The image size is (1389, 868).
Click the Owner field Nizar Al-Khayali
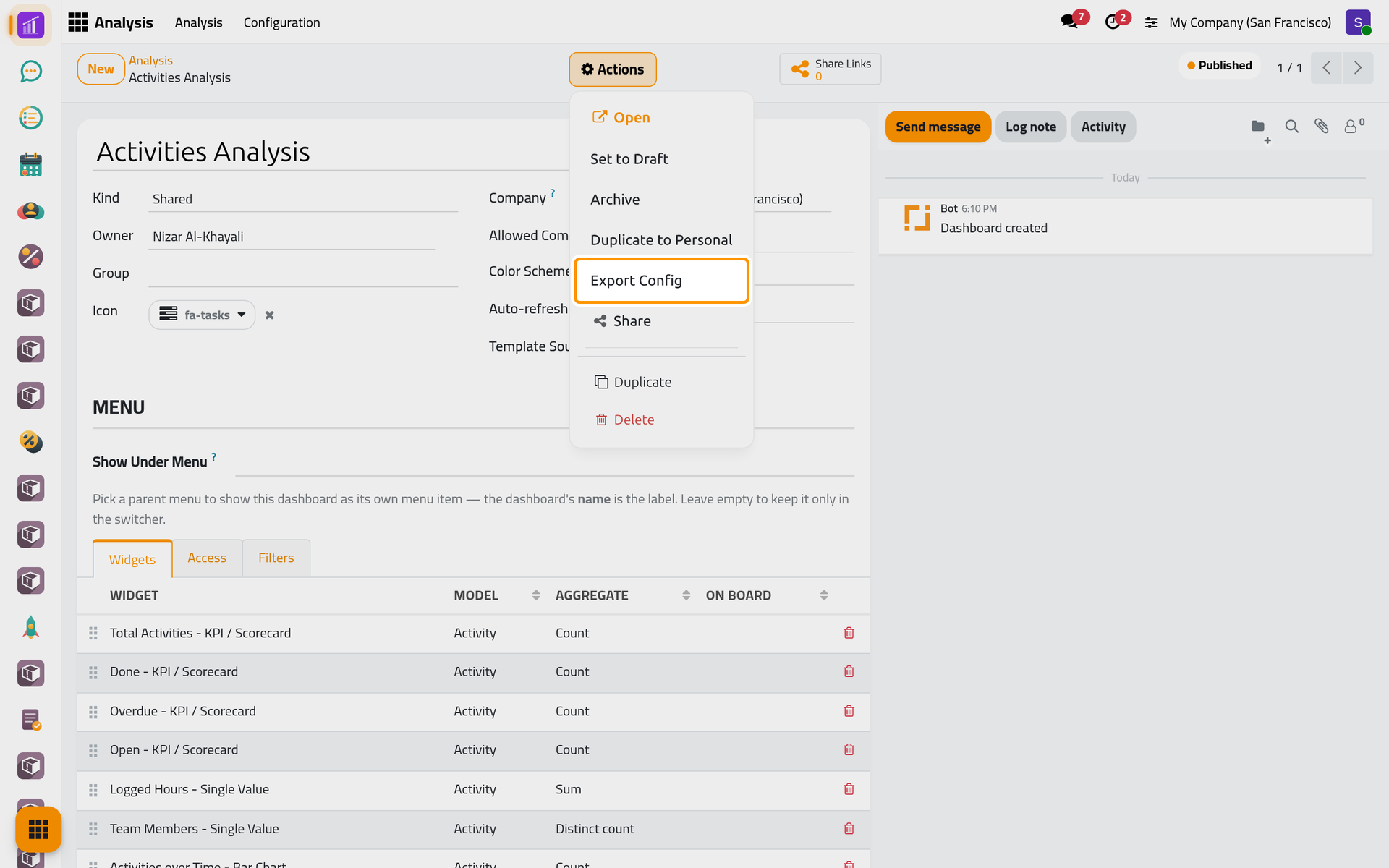(x=292, y=237)
